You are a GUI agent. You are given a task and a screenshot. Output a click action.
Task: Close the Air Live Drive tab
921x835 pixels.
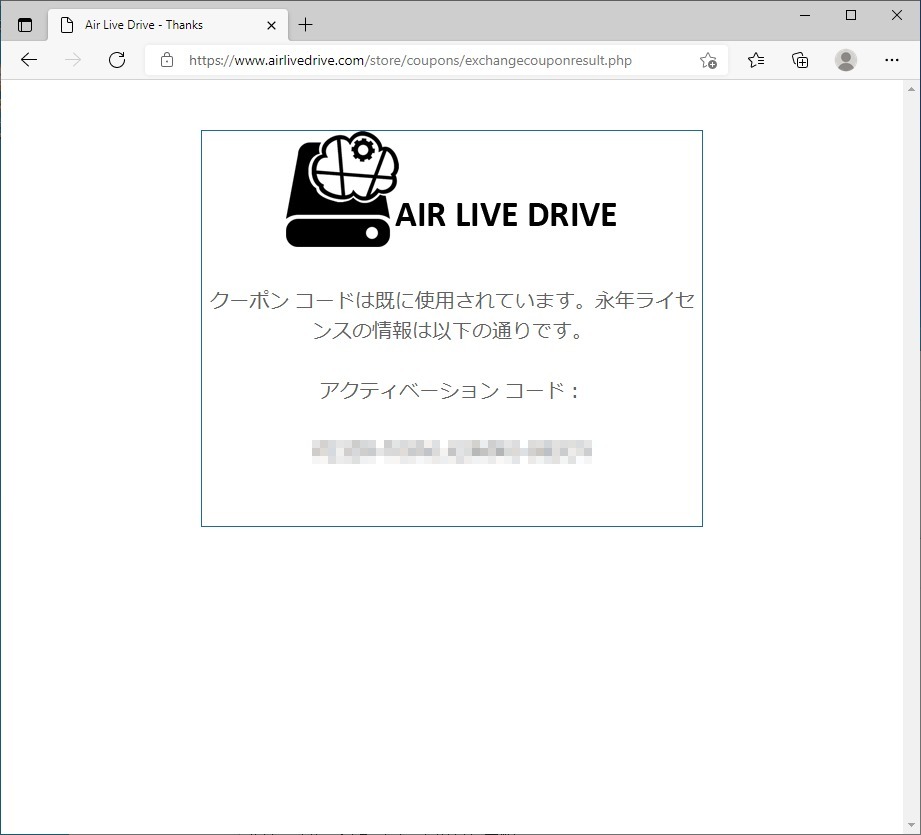click(271, 25)
